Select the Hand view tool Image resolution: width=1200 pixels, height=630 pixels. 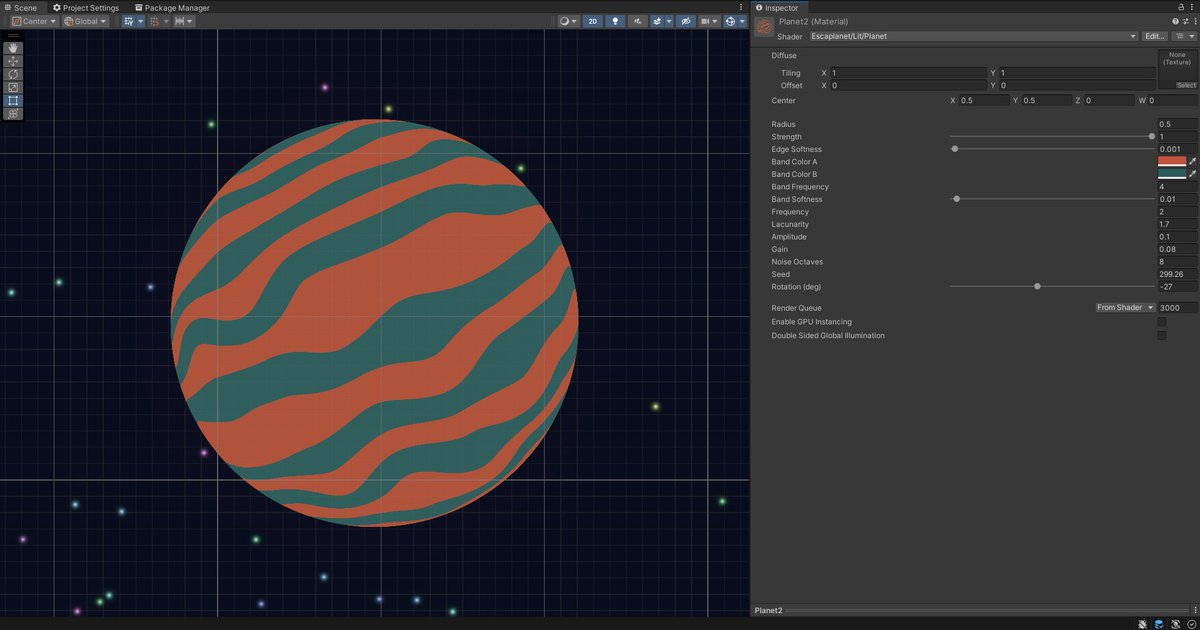[x=13, y=47]
